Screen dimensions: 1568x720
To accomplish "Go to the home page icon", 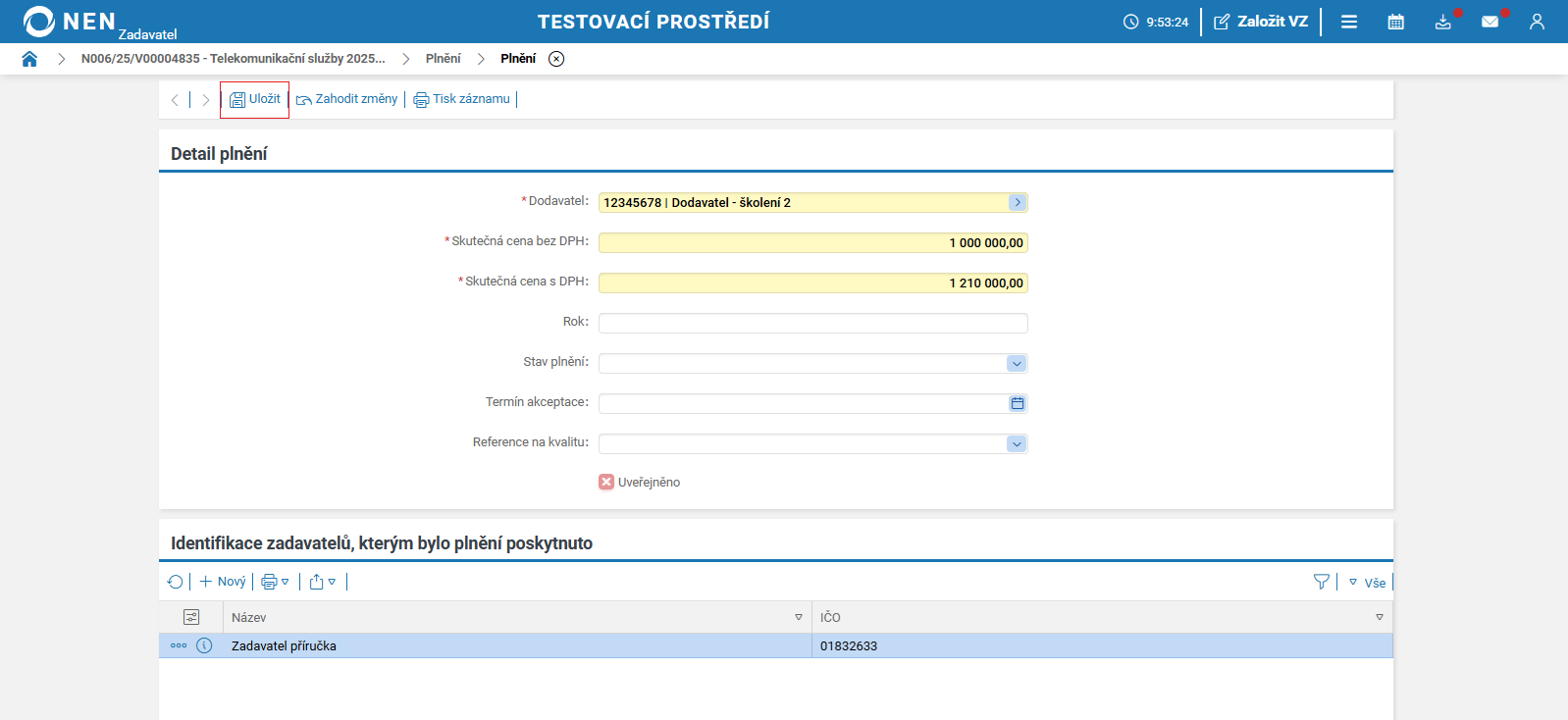I will 29,59.
